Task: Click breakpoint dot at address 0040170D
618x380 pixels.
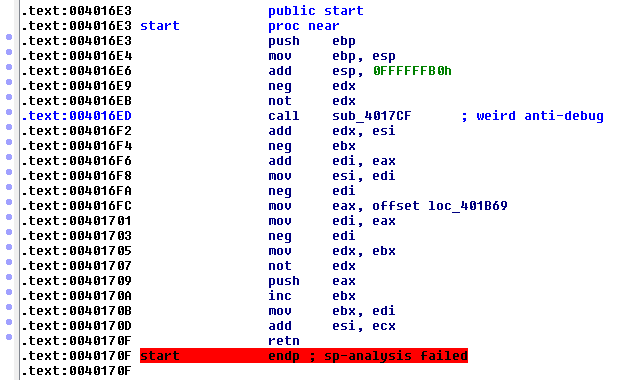Action: click(x=9, y=322)
